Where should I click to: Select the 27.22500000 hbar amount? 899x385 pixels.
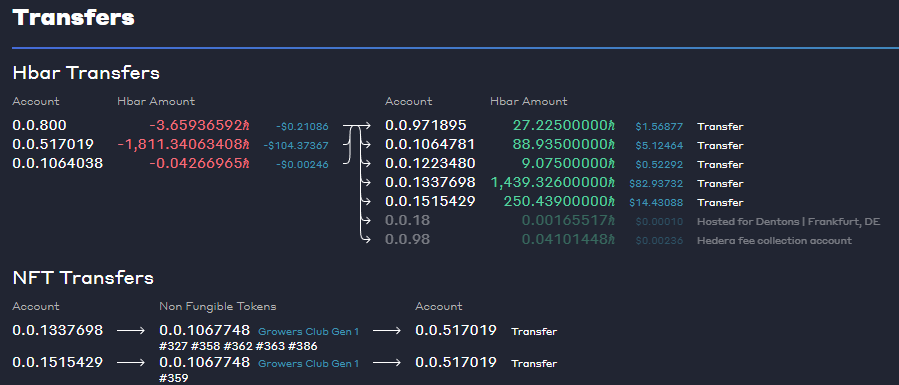tap(564, 125)
